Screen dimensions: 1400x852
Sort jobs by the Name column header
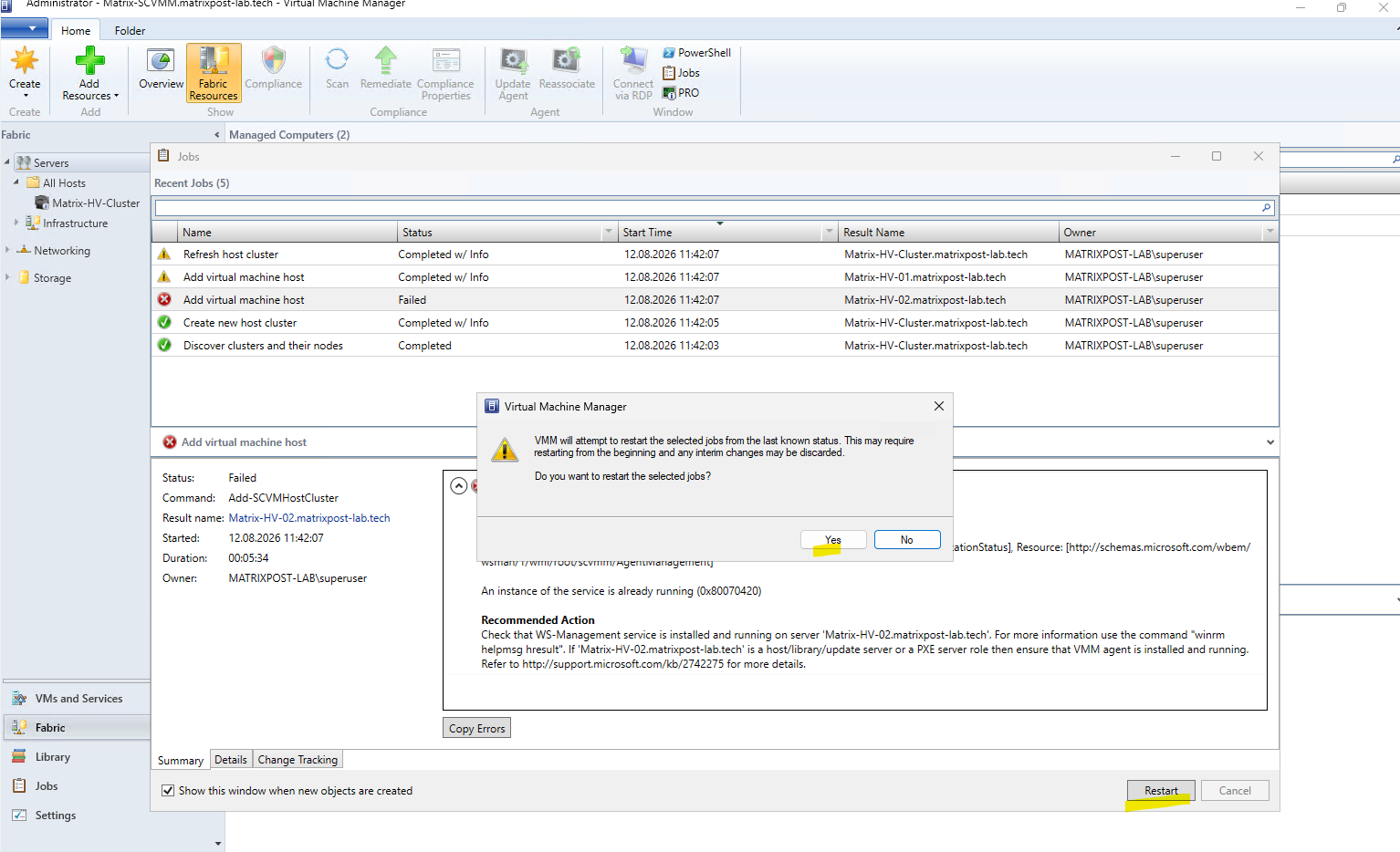[287, 233]
